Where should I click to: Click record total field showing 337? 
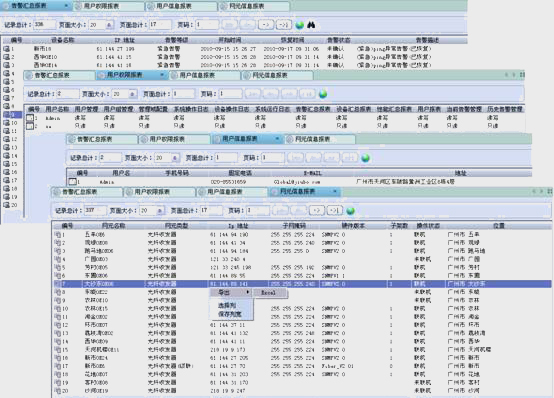pyautogui.click(x=95, y=211)
